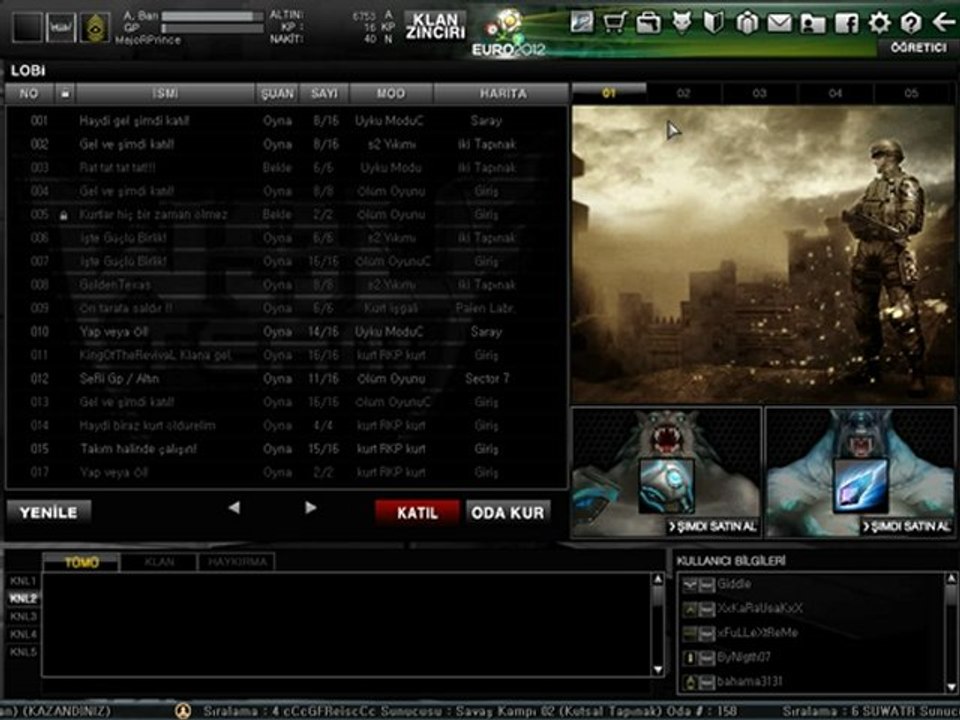Switch to banner tab 01

click(609, 93)
